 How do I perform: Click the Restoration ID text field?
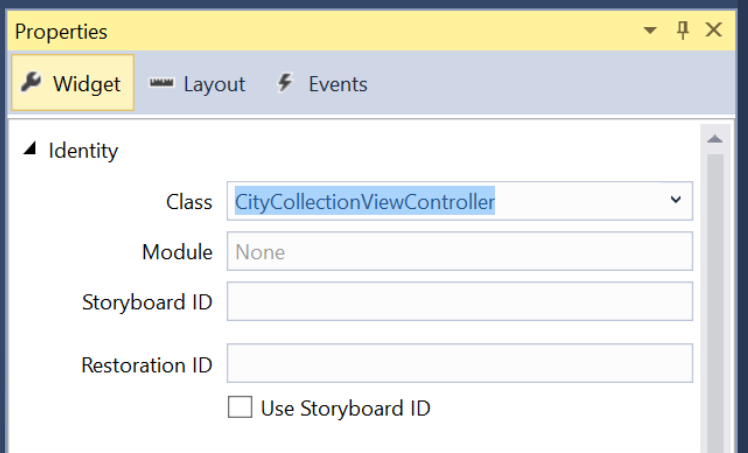tap(460, 363)
